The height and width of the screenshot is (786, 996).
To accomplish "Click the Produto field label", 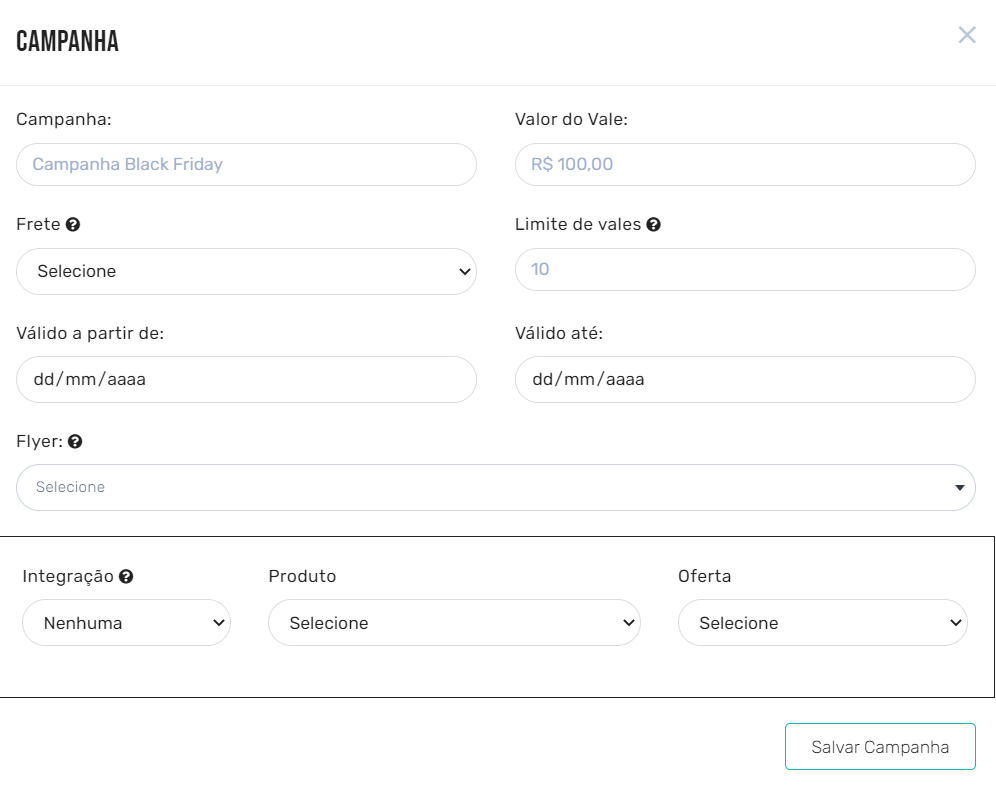I will (302, 576).
